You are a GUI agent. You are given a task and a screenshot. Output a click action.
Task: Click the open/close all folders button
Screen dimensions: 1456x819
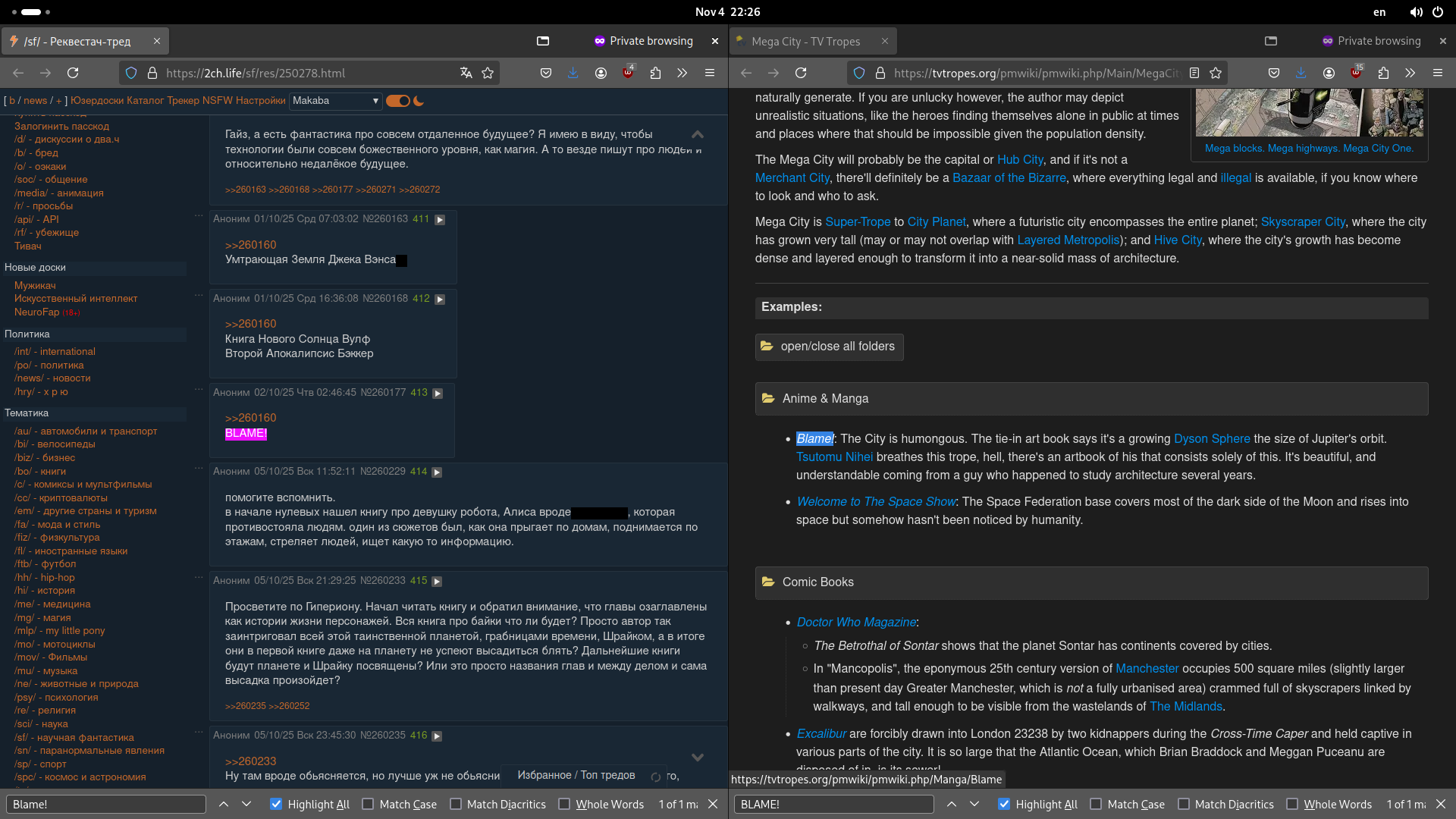829,347
